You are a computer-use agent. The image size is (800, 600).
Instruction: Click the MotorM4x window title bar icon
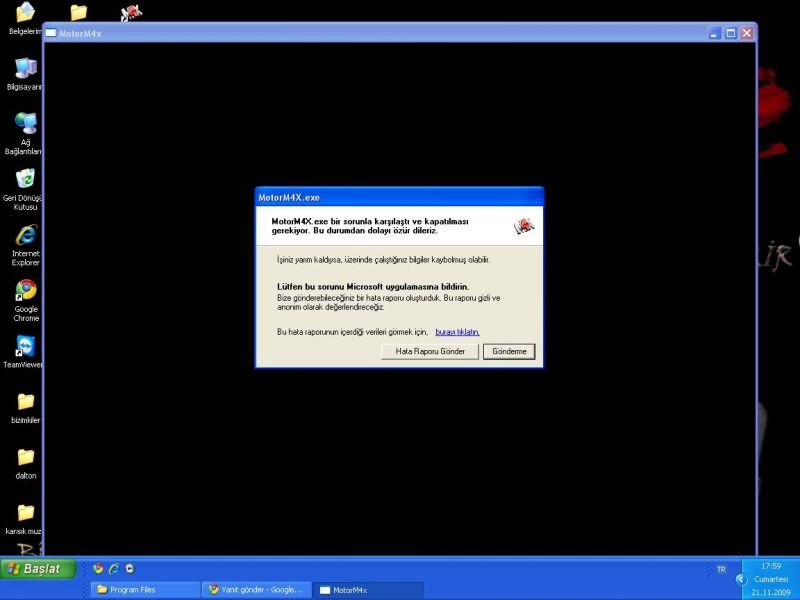tap(51, 33)
